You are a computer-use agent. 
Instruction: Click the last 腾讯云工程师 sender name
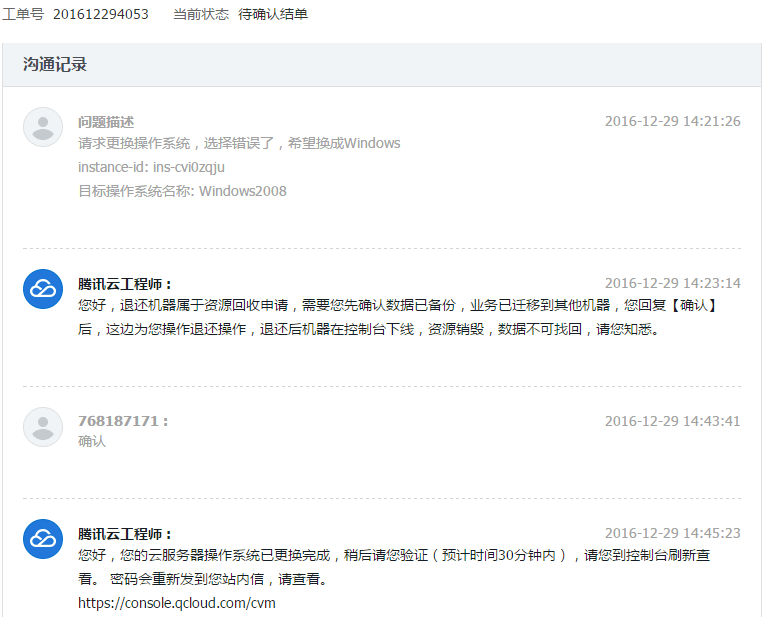(125, 534)
